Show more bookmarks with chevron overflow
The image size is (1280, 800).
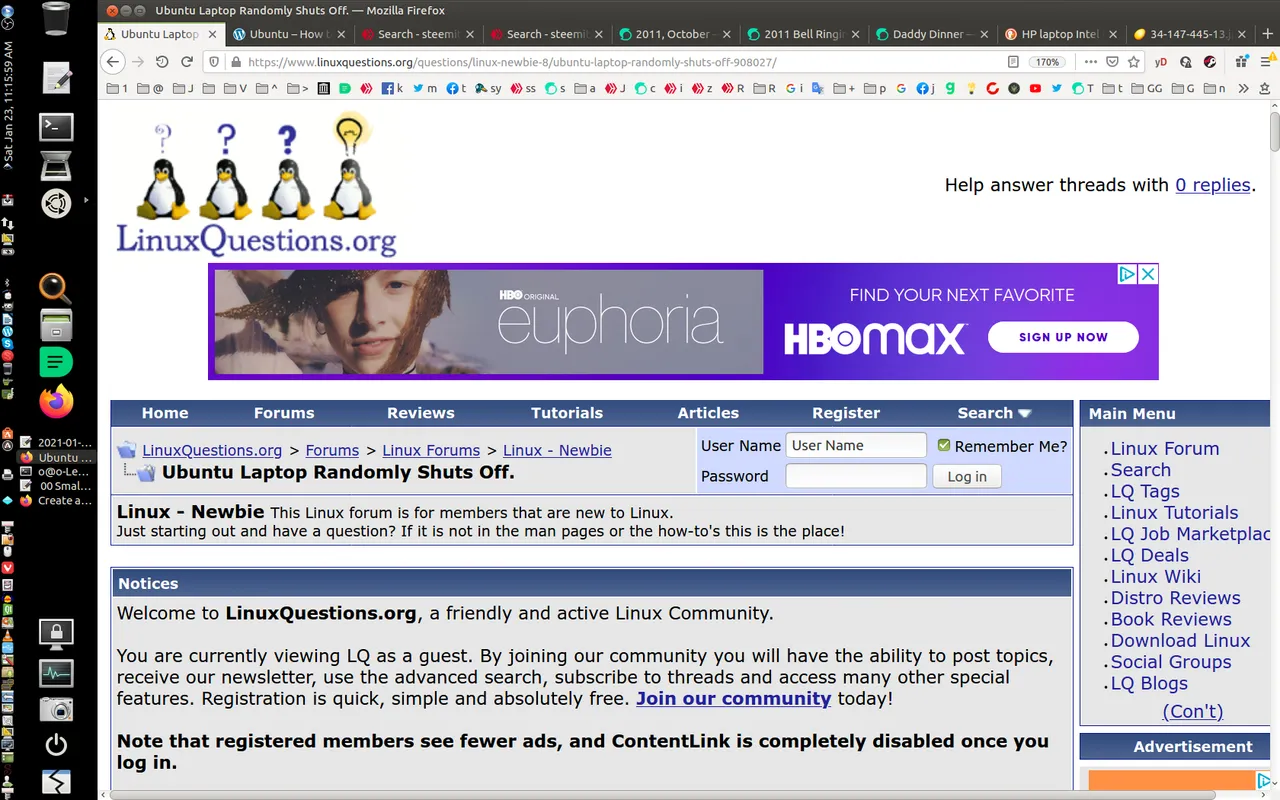[x=1243, y=89]
